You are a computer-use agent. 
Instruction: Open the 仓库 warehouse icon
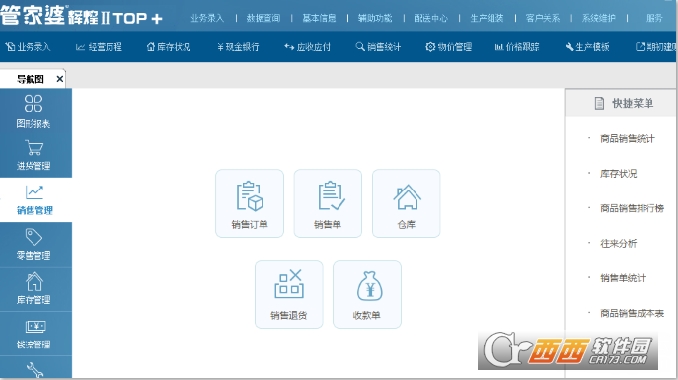[x=406, y=203]
